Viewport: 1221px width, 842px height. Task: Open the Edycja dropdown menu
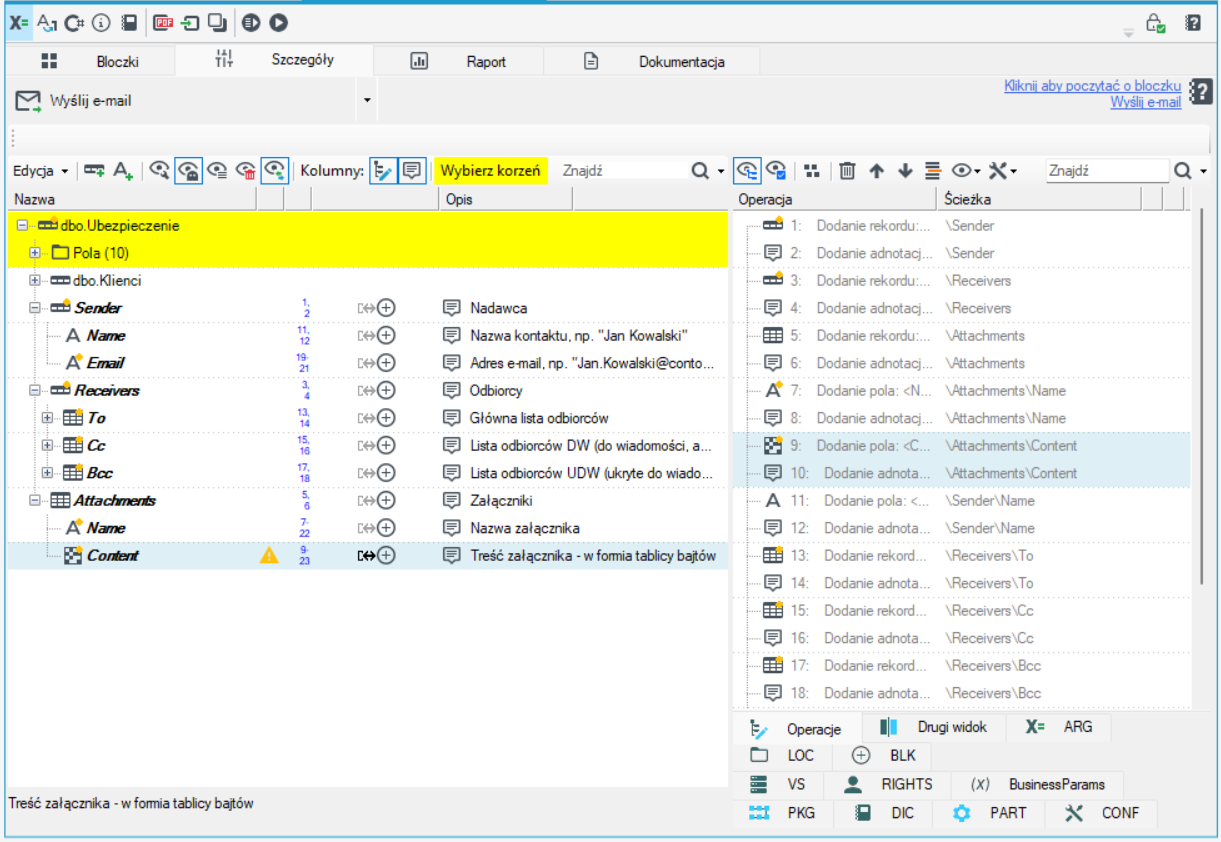coord(41,171)
